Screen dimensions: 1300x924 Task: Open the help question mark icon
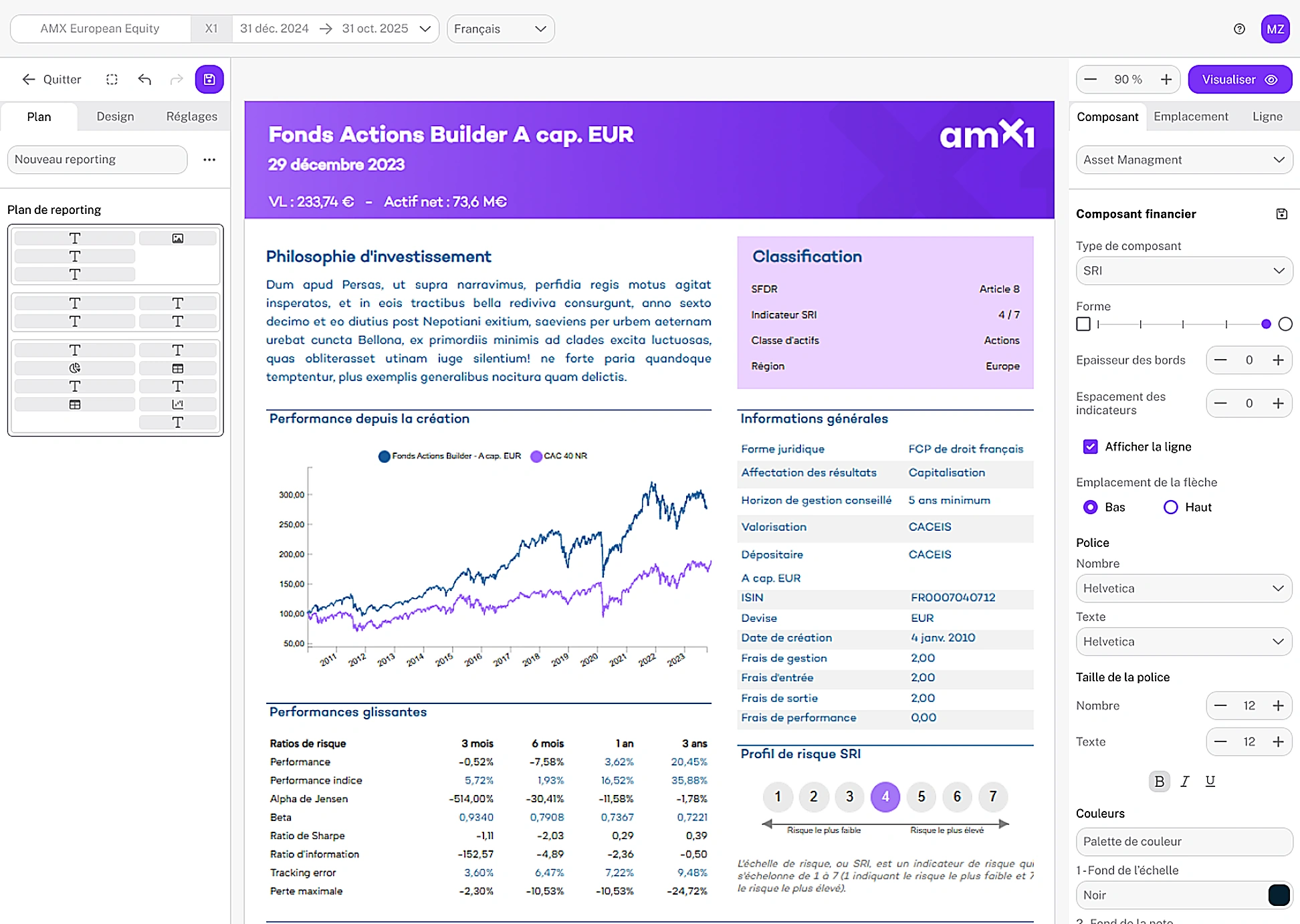coord(1239,29)
